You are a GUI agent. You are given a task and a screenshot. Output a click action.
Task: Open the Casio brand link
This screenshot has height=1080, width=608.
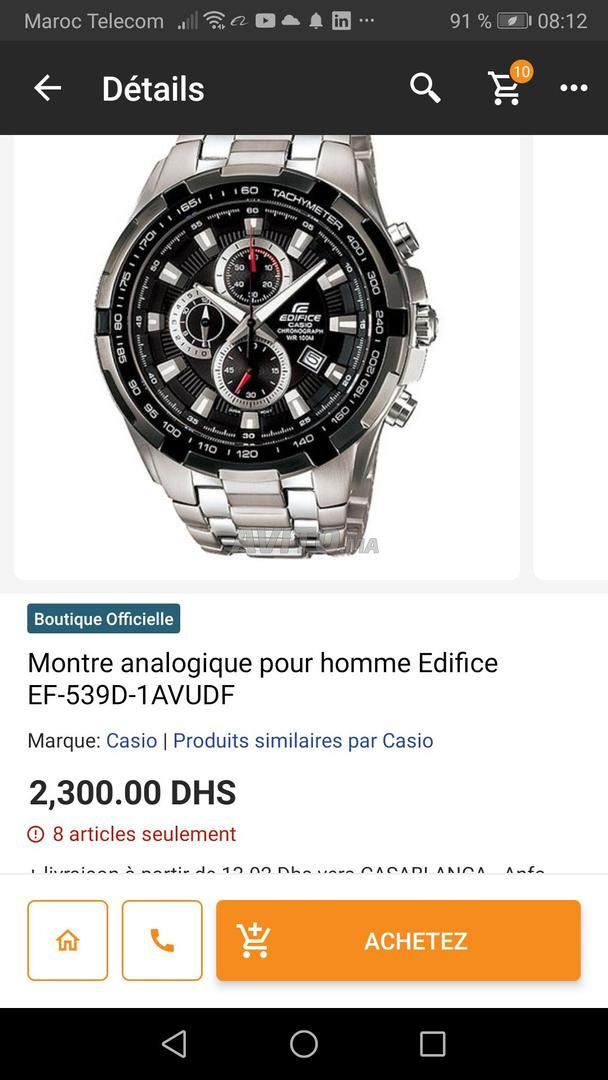pos(132,741)
